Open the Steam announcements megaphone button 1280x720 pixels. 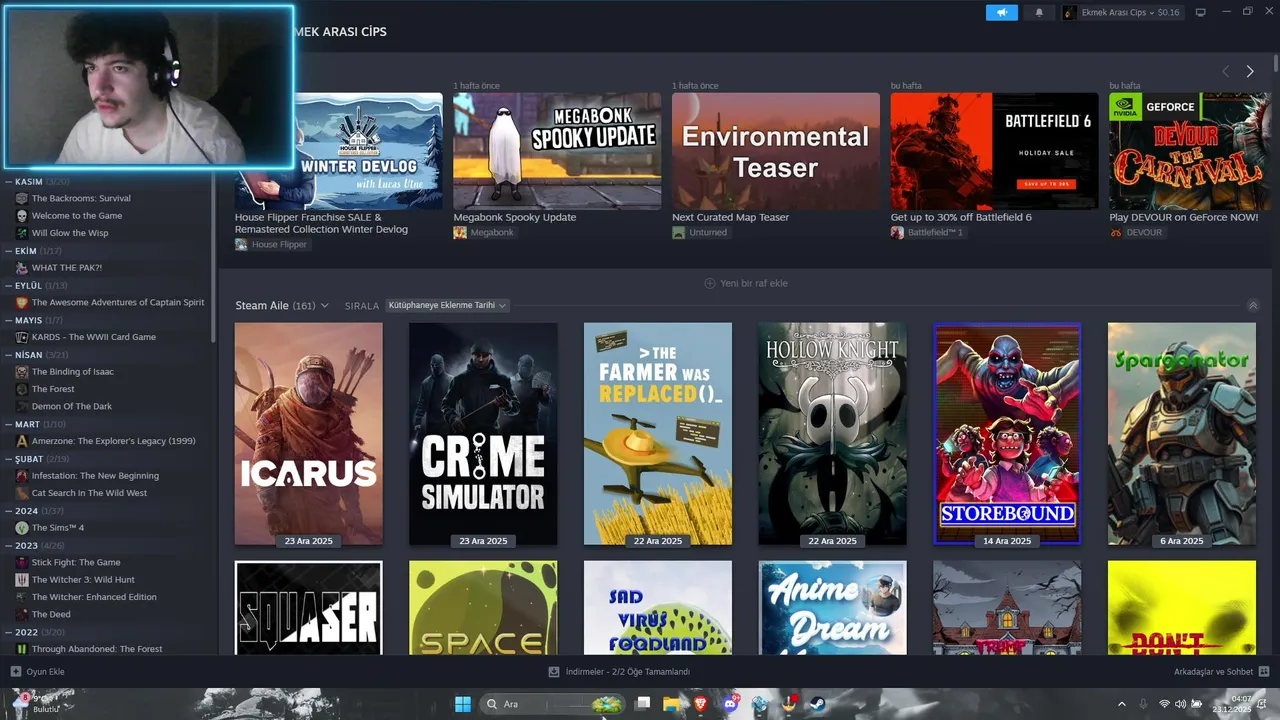[1001, 12]
